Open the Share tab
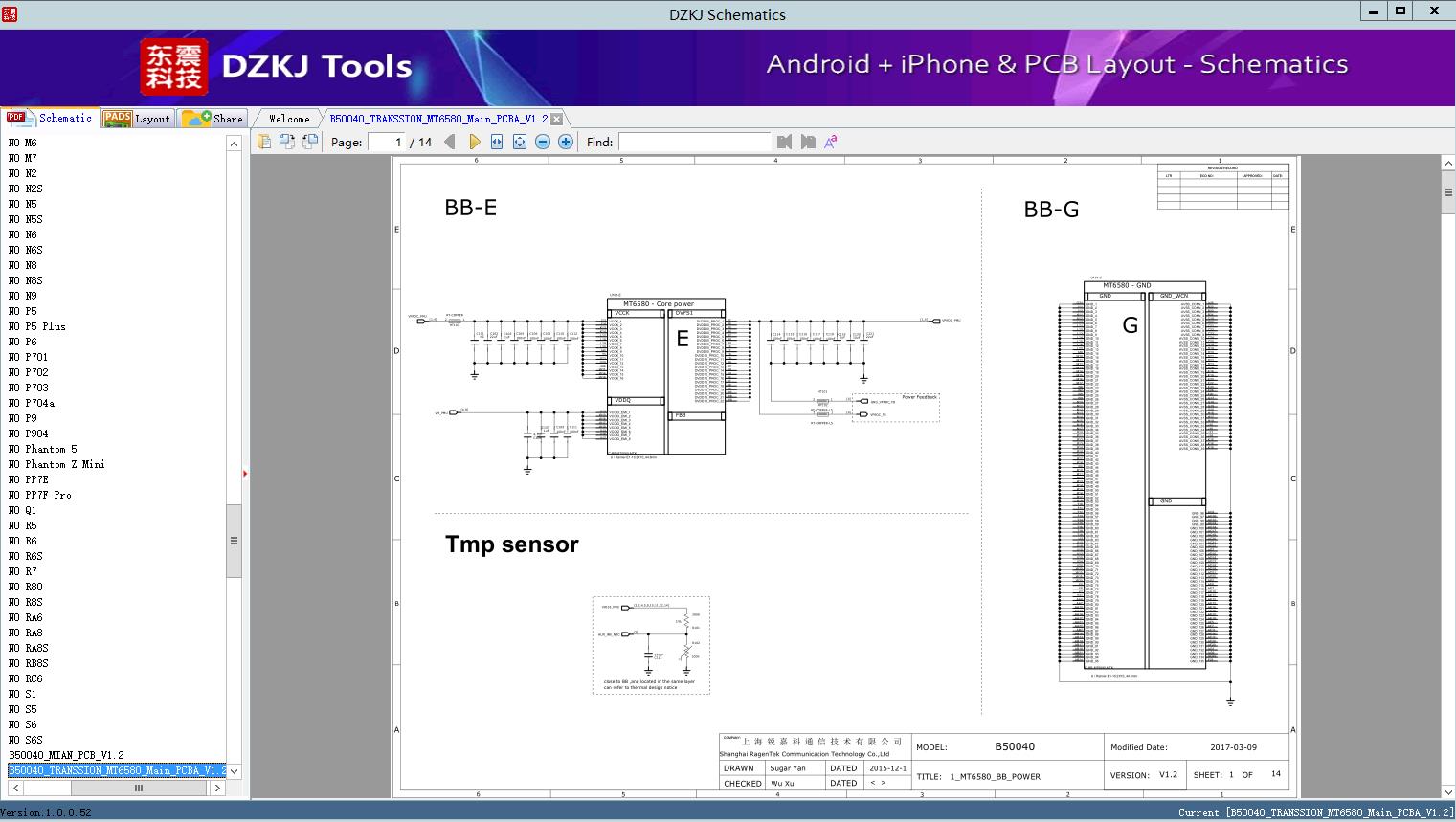Image resolution: width=1456 pixels, height=822 pixels. [213, 119]
